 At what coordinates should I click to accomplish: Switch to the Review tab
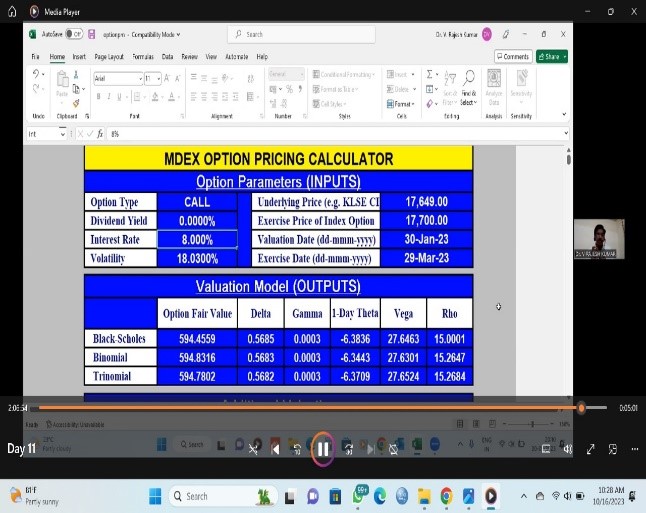[x=190, y=56]
